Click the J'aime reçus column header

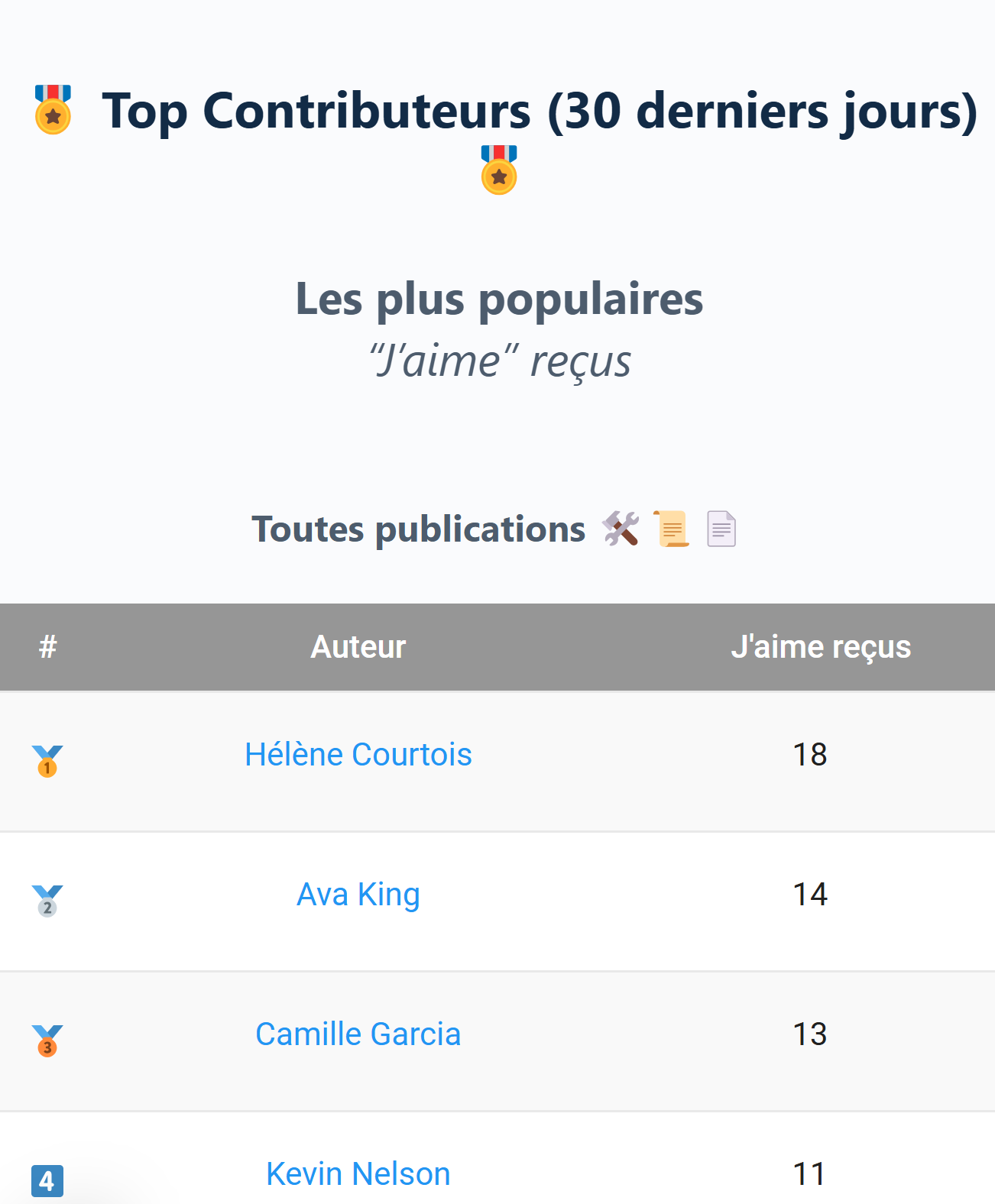click(x=821, y=647)
